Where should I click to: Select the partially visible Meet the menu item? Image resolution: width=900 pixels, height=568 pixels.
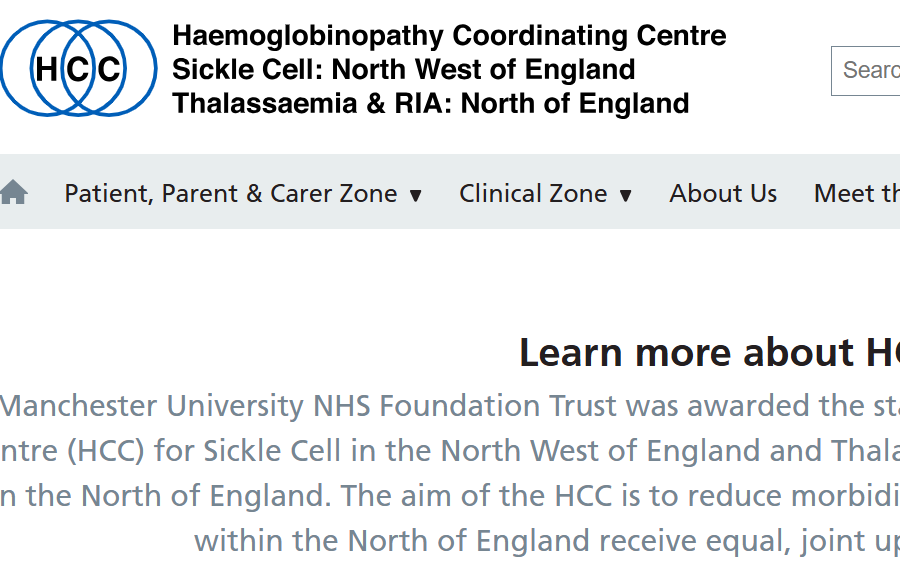tap(857, 193)
